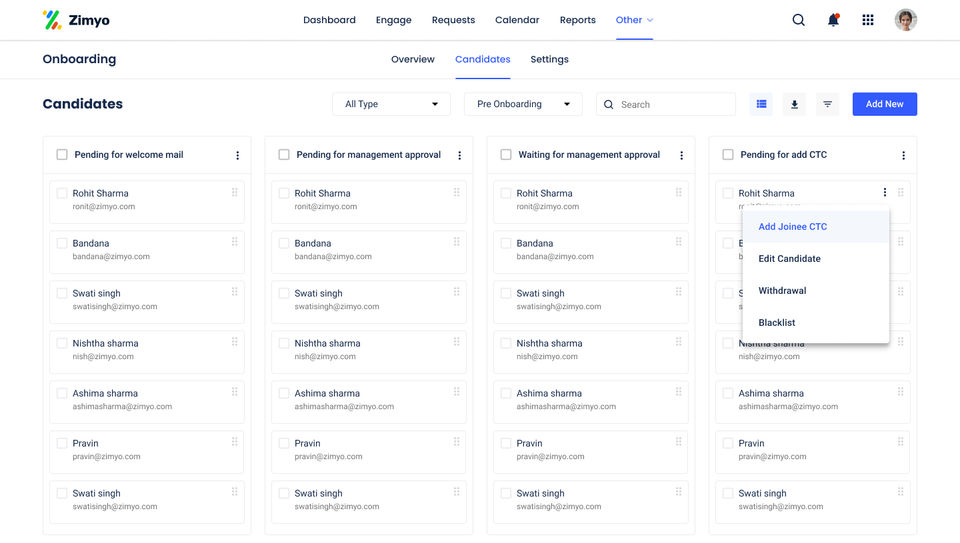Go to the Settings tab
Screen dimensions: 960x543
(x=549, y=59)
